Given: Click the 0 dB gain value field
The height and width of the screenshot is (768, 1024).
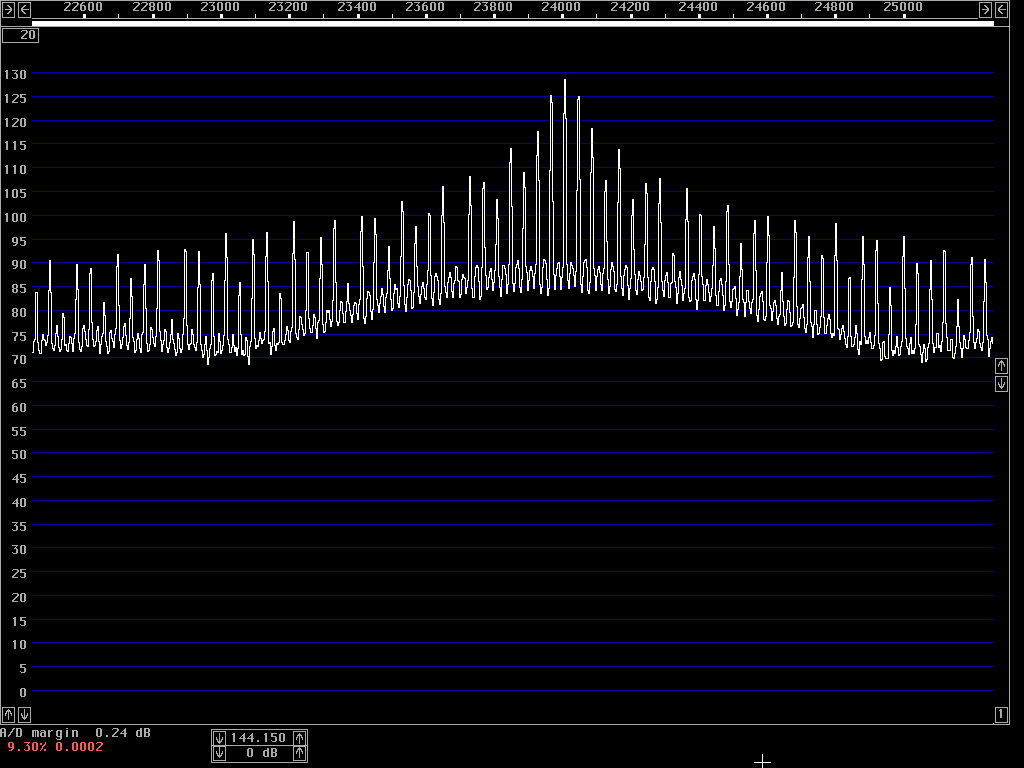Looking at the screenshot, I should pos(259,754).
